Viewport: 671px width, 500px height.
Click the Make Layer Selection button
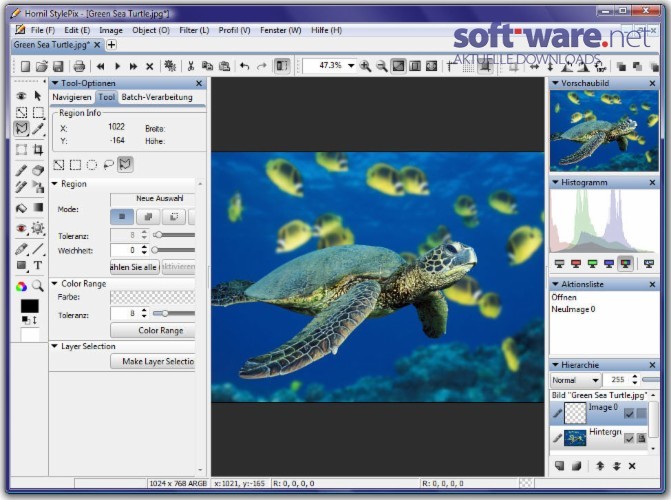tap(153, 362)
